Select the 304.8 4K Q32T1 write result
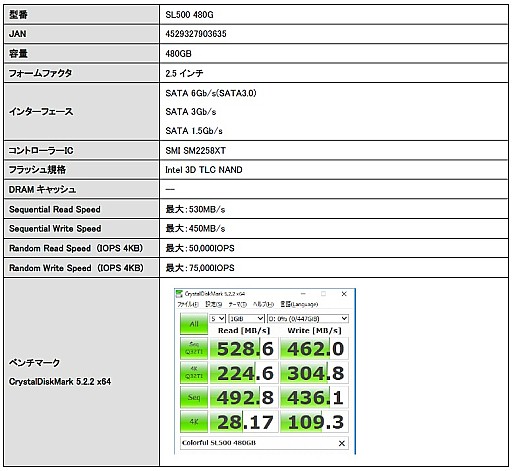The image size is (512, 471). 314,373
